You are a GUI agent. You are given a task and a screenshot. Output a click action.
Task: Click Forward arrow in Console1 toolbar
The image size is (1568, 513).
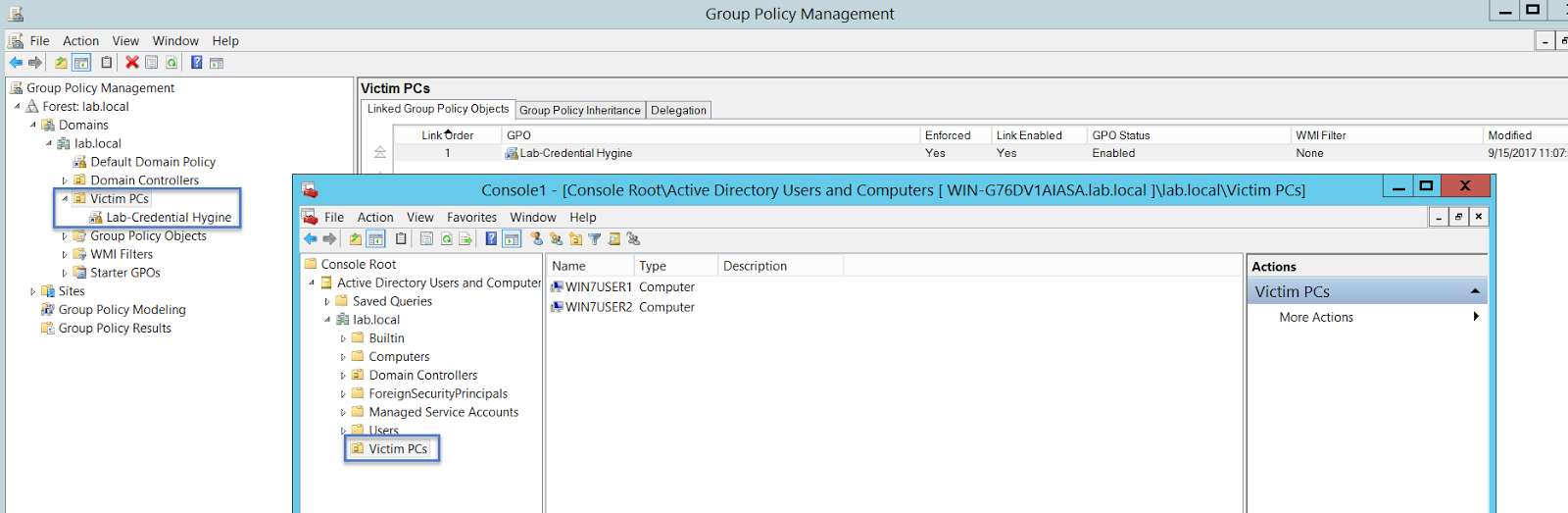coord(329,239)
